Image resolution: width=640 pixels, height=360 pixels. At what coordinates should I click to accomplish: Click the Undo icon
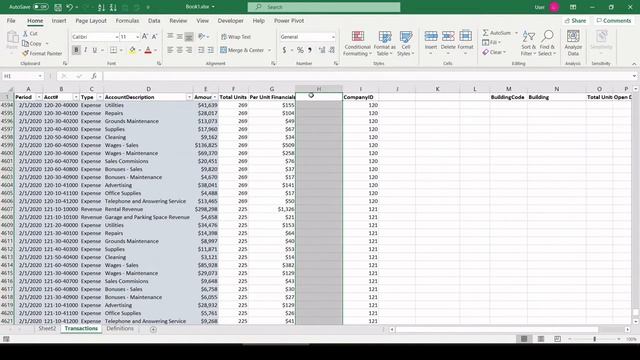[70, 7]
